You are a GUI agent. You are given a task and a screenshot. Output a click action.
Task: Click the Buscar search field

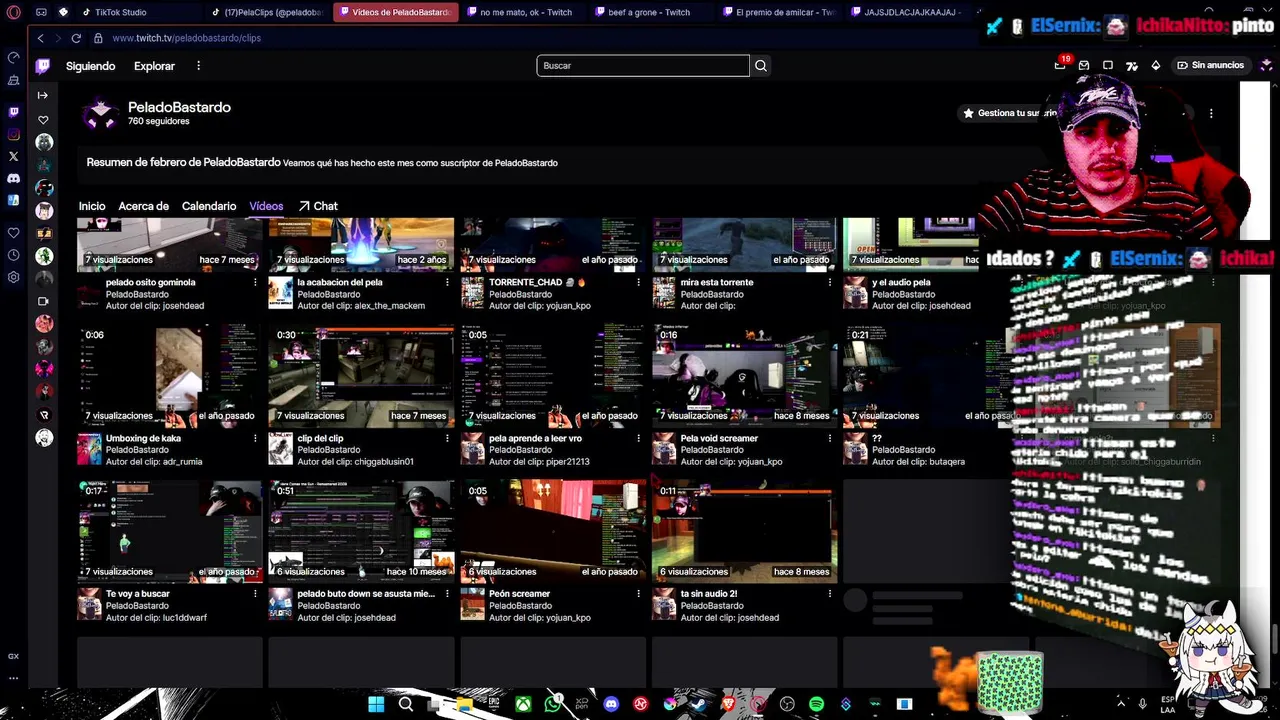point(643,66)
